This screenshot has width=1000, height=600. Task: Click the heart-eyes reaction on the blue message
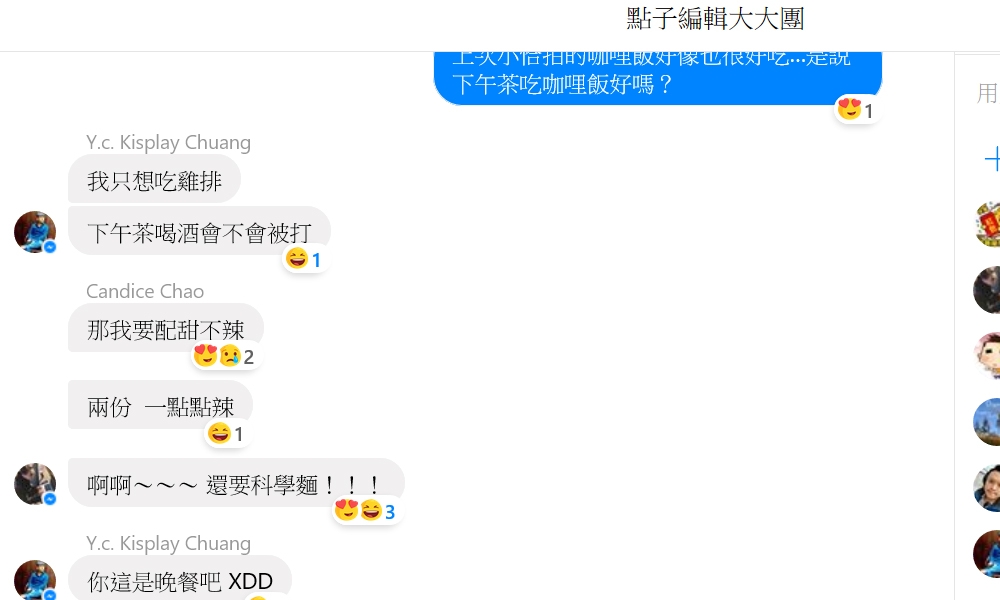coord(849,109)
